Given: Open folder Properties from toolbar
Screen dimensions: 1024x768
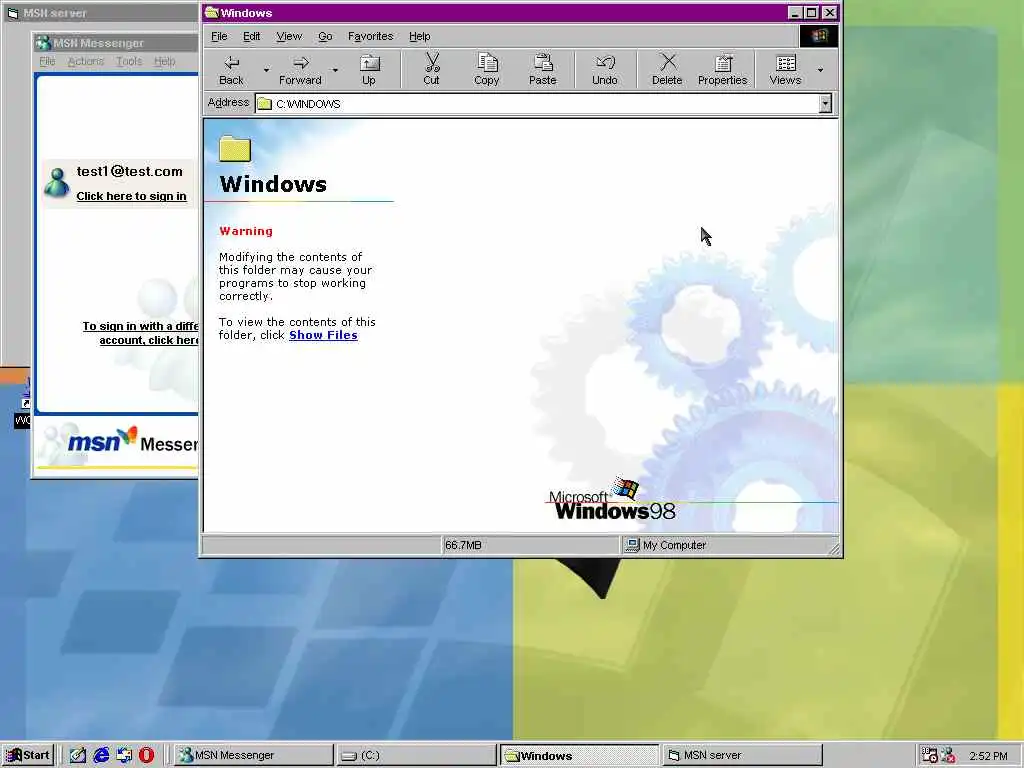Looking at the screenshot, I should click(722, 70).
